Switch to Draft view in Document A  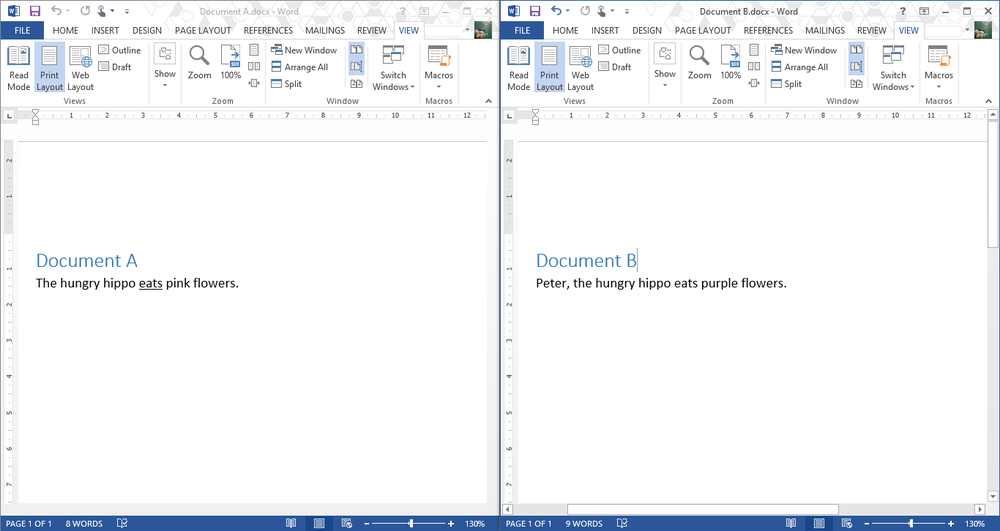click(x=115, y=66)
